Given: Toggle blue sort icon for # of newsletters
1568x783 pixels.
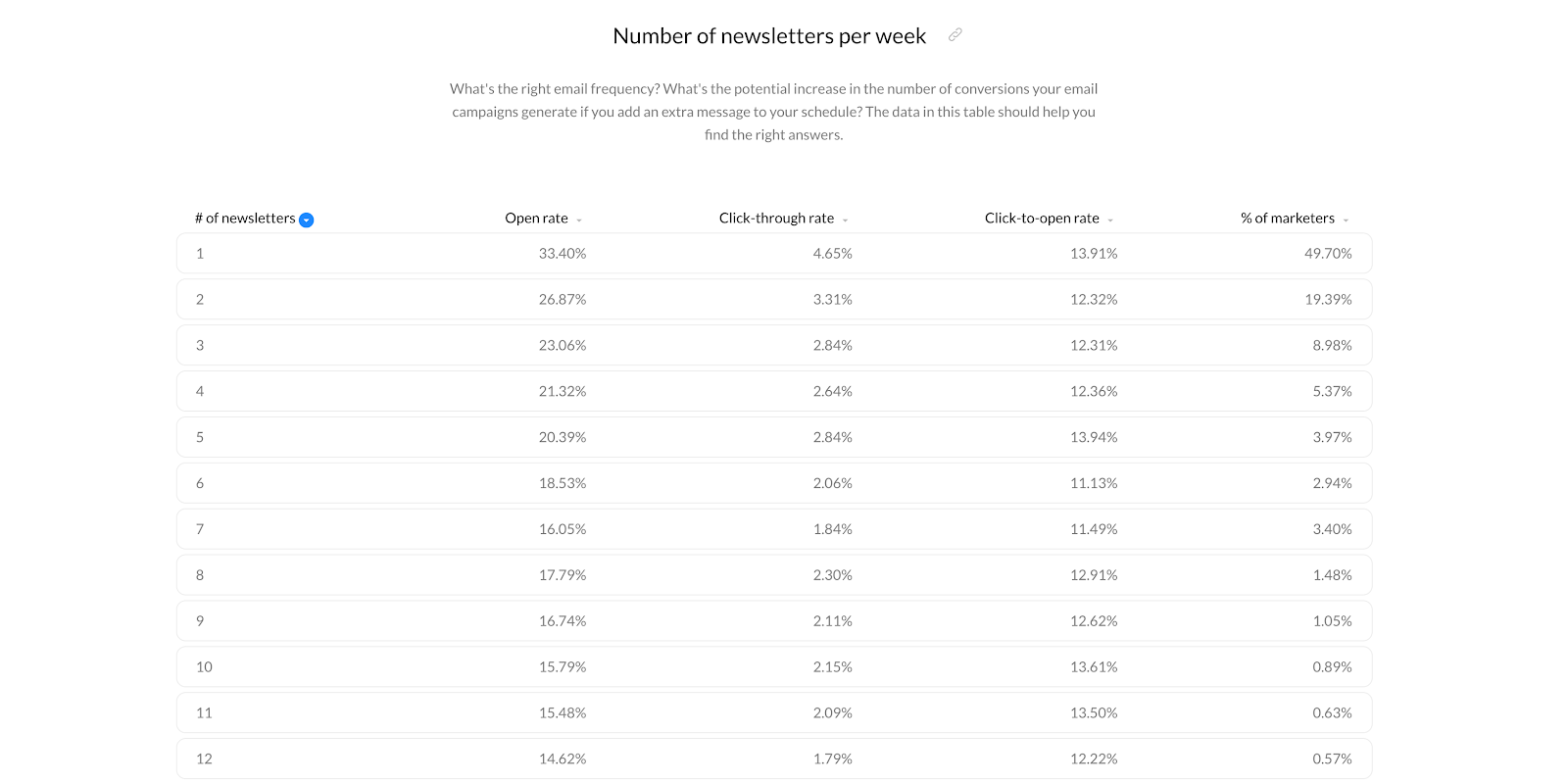Looking at the screenshot, I should (x=307, y=220).
